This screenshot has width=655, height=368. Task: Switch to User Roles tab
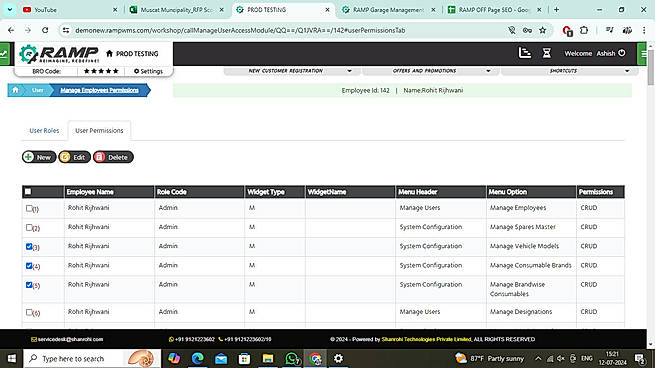(x=44, y=130)
